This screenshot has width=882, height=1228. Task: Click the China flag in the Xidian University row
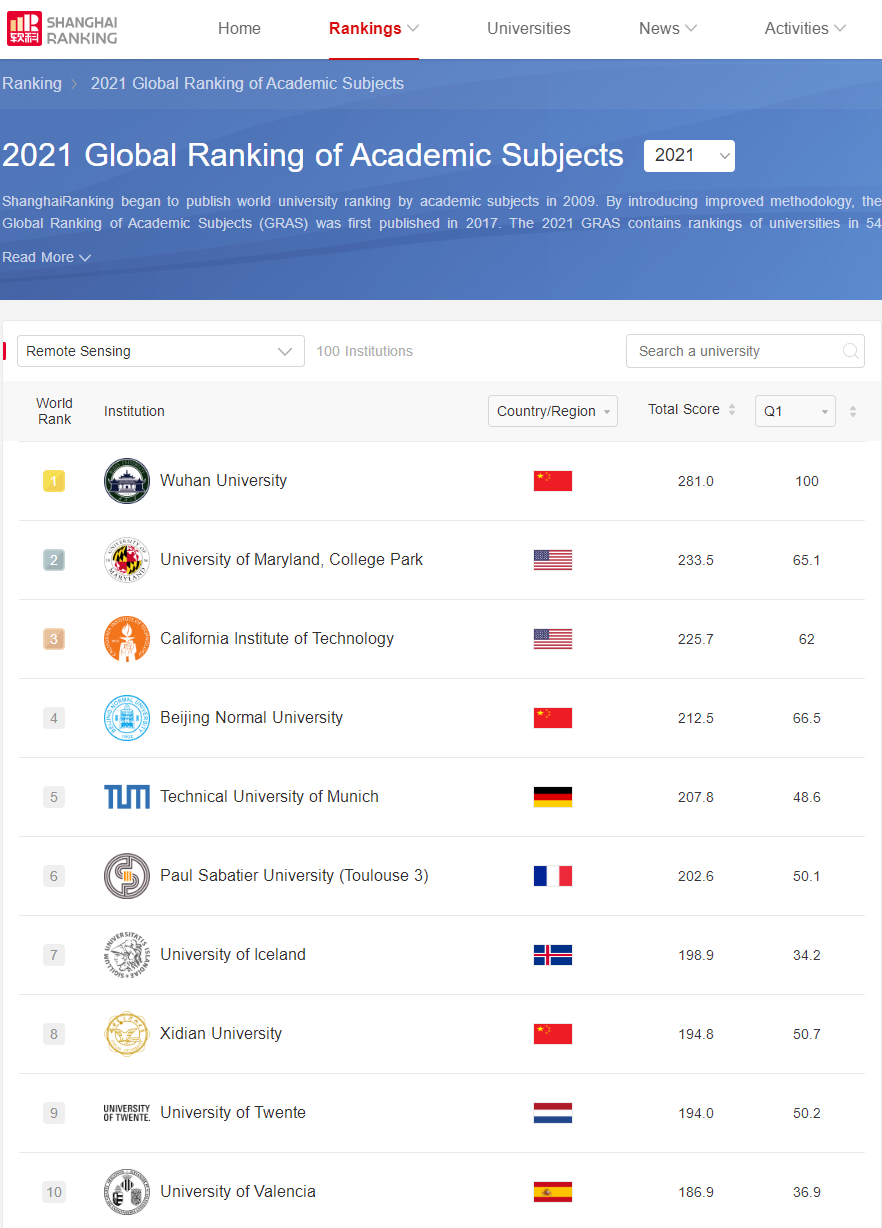[553, 1034]
